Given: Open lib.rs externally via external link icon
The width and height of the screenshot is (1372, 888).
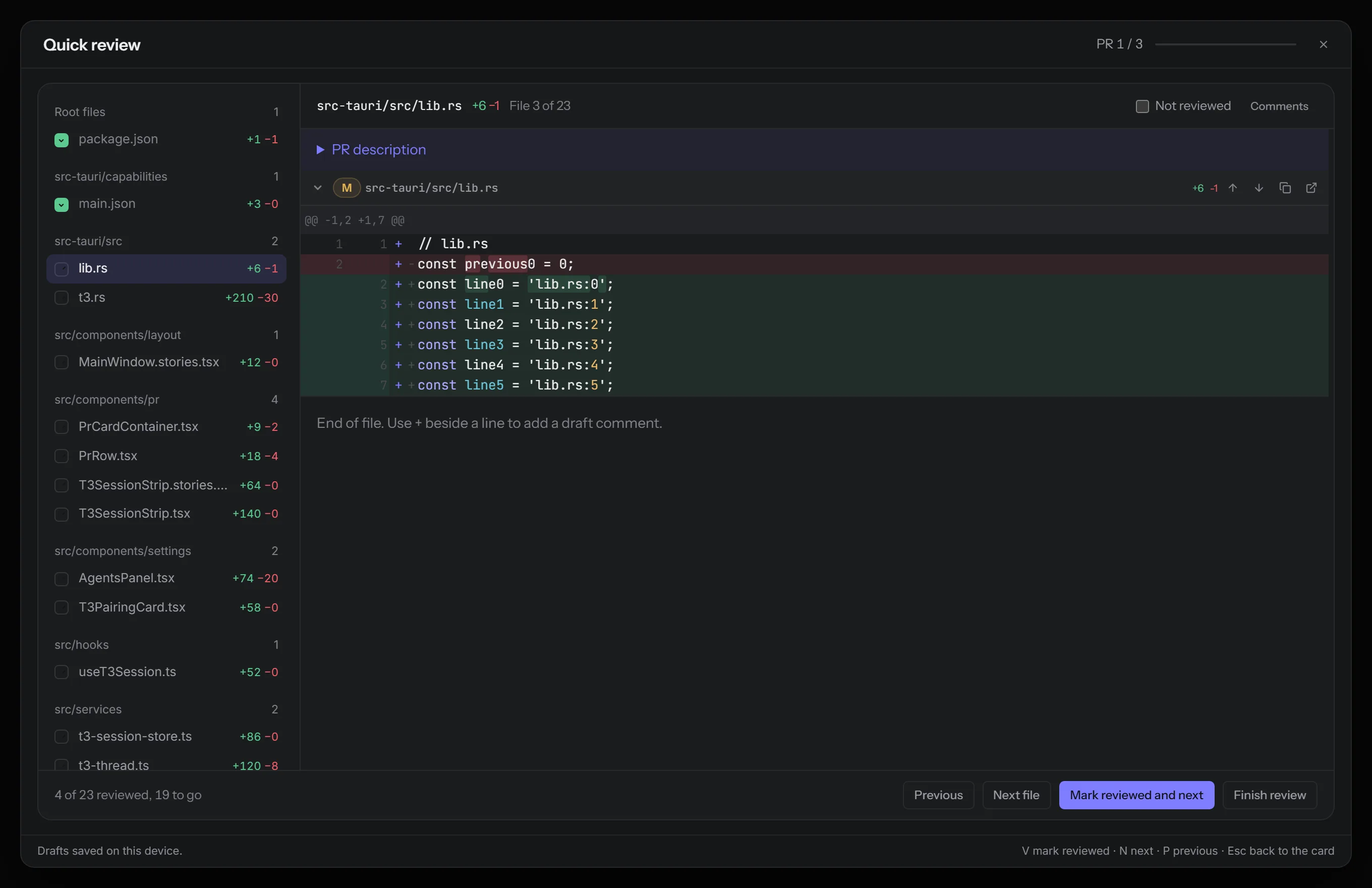Looking at the screenshot, I should coord(1311,188).
